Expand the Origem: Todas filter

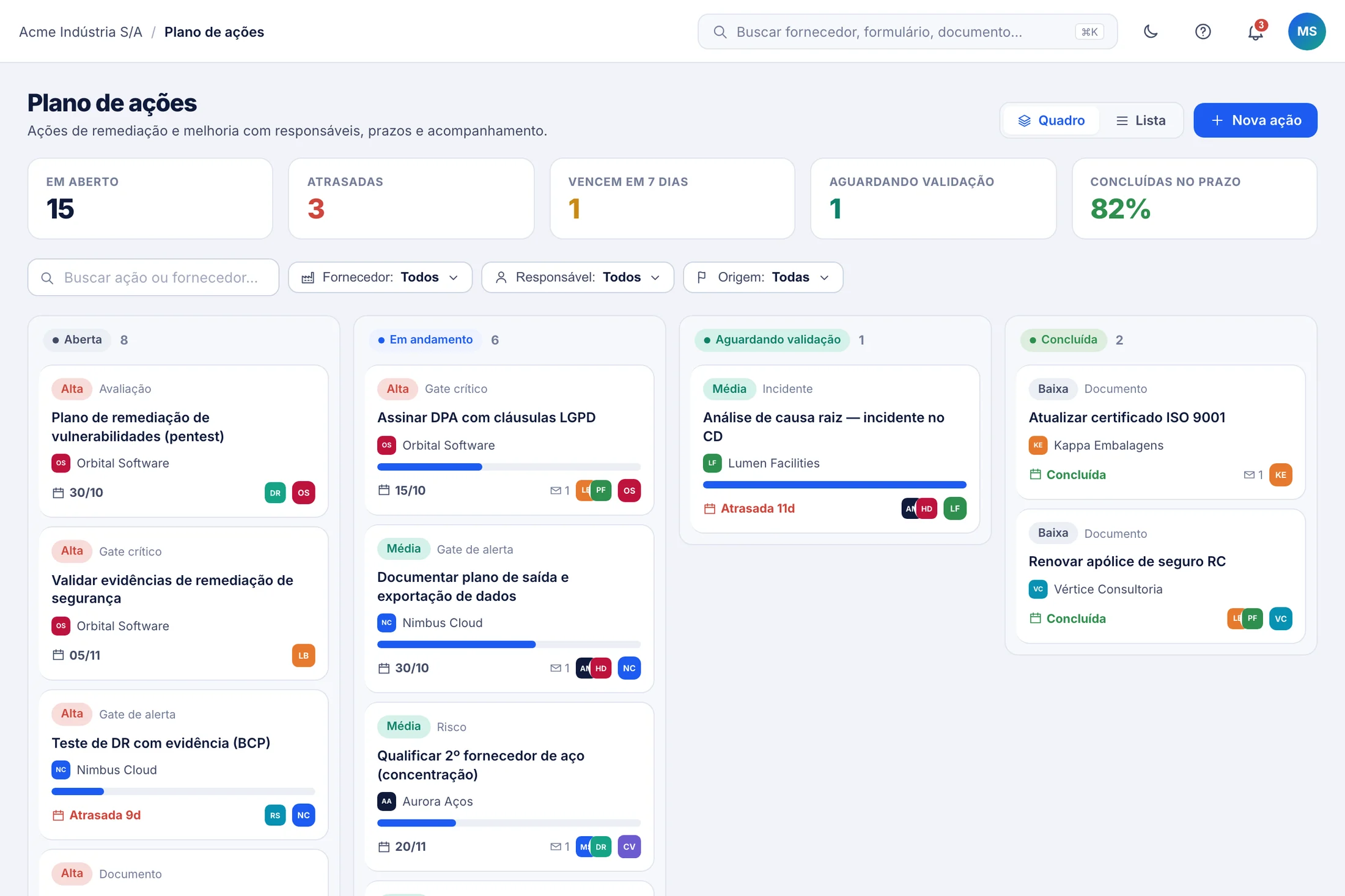763,277
